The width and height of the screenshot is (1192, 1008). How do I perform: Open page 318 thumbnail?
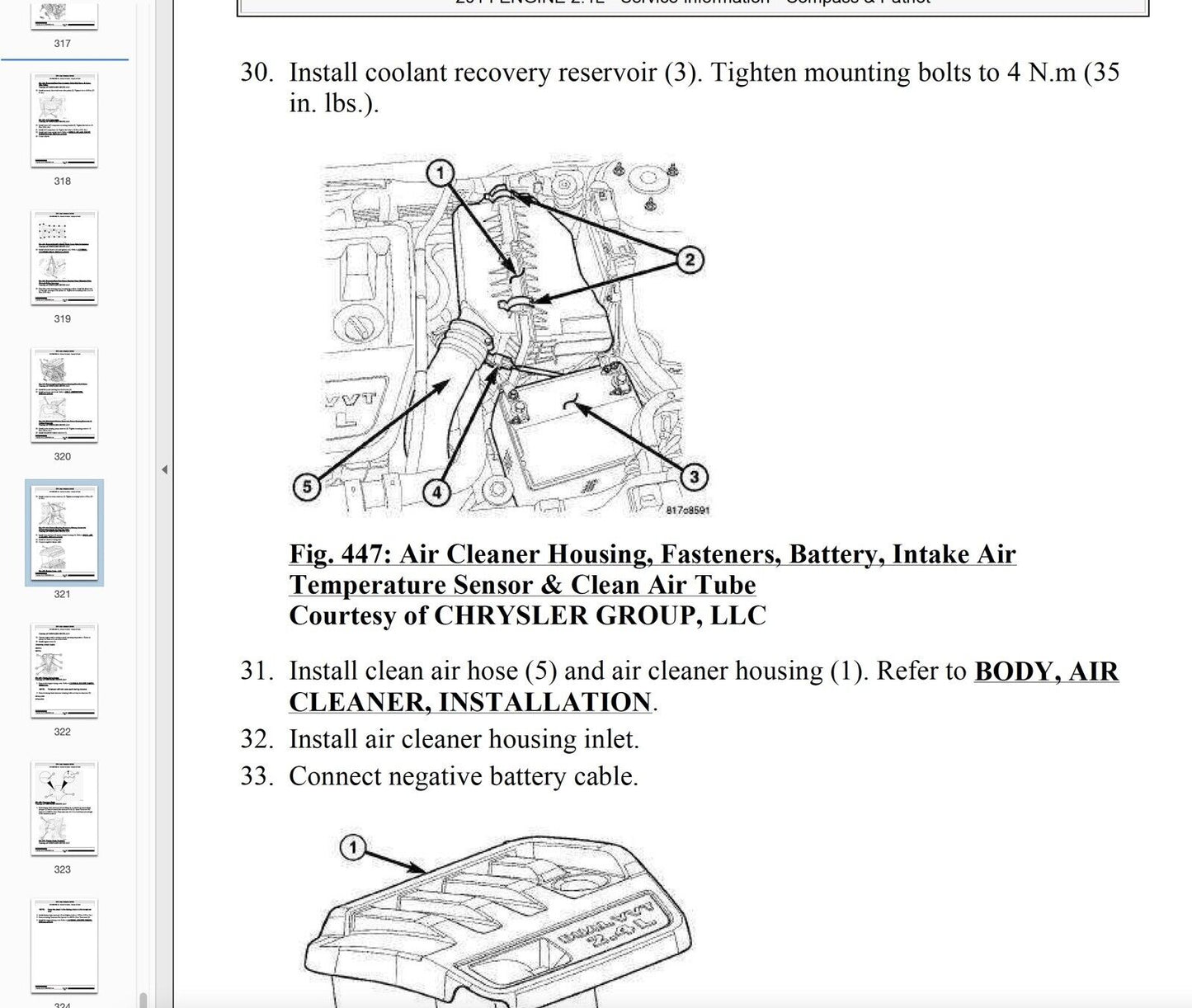pyautogui.click(x=64, y=120)
